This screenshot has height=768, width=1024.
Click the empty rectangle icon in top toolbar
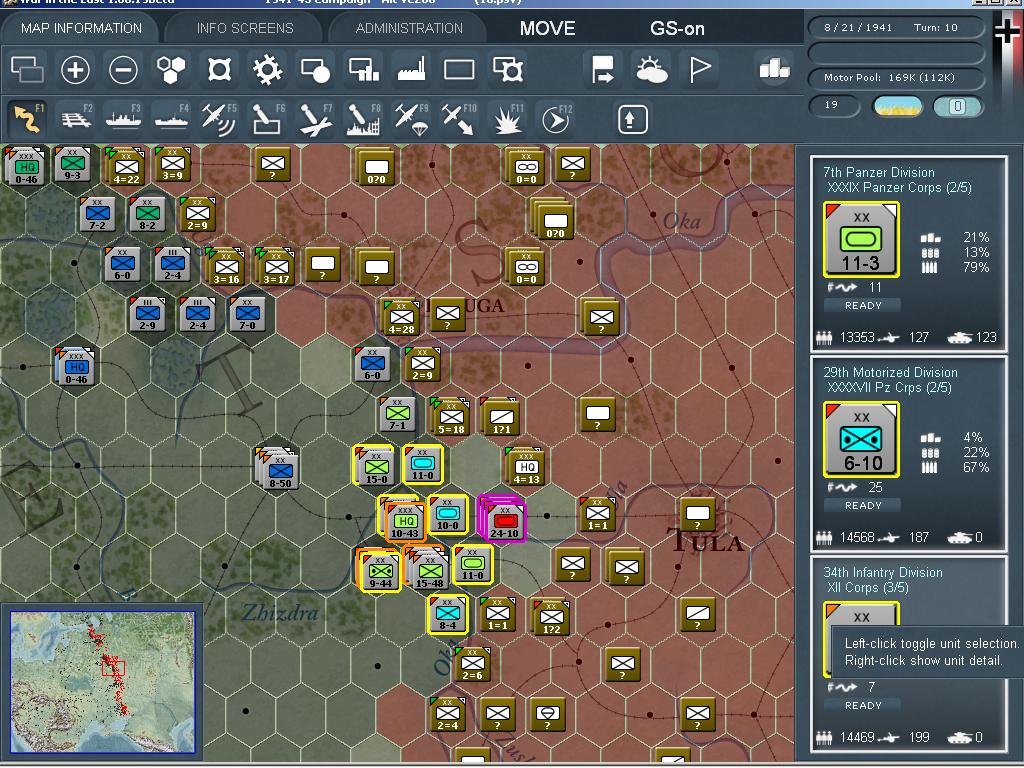point(459,69)
